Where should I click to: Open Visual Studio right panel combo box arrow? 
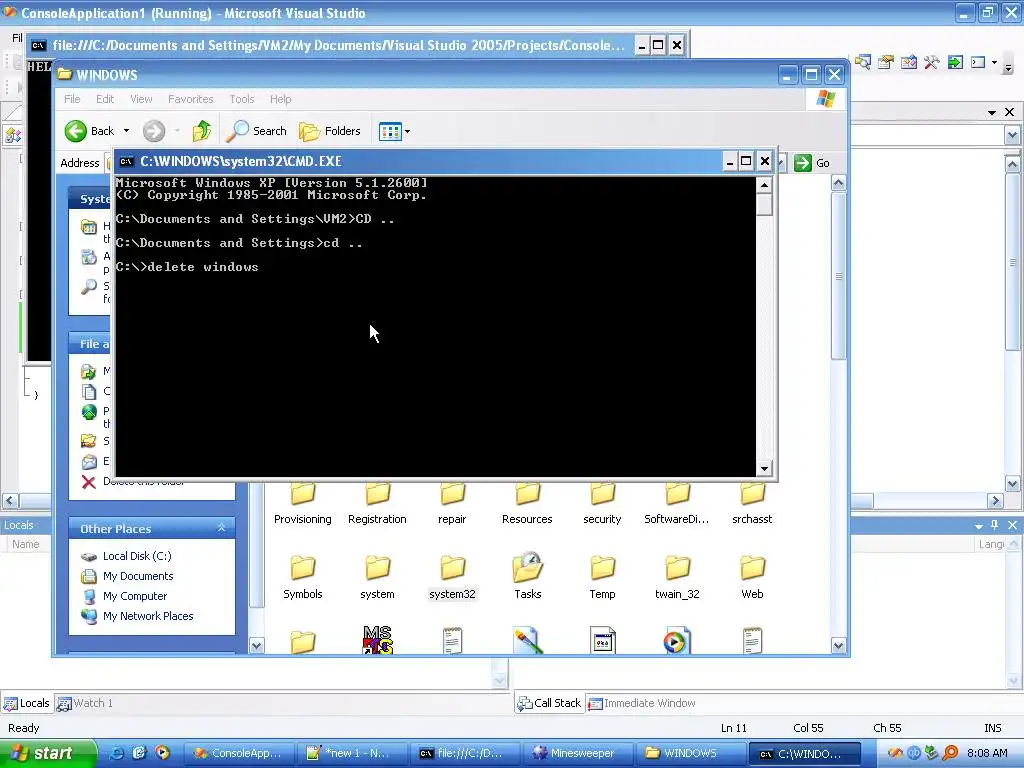1012,135
